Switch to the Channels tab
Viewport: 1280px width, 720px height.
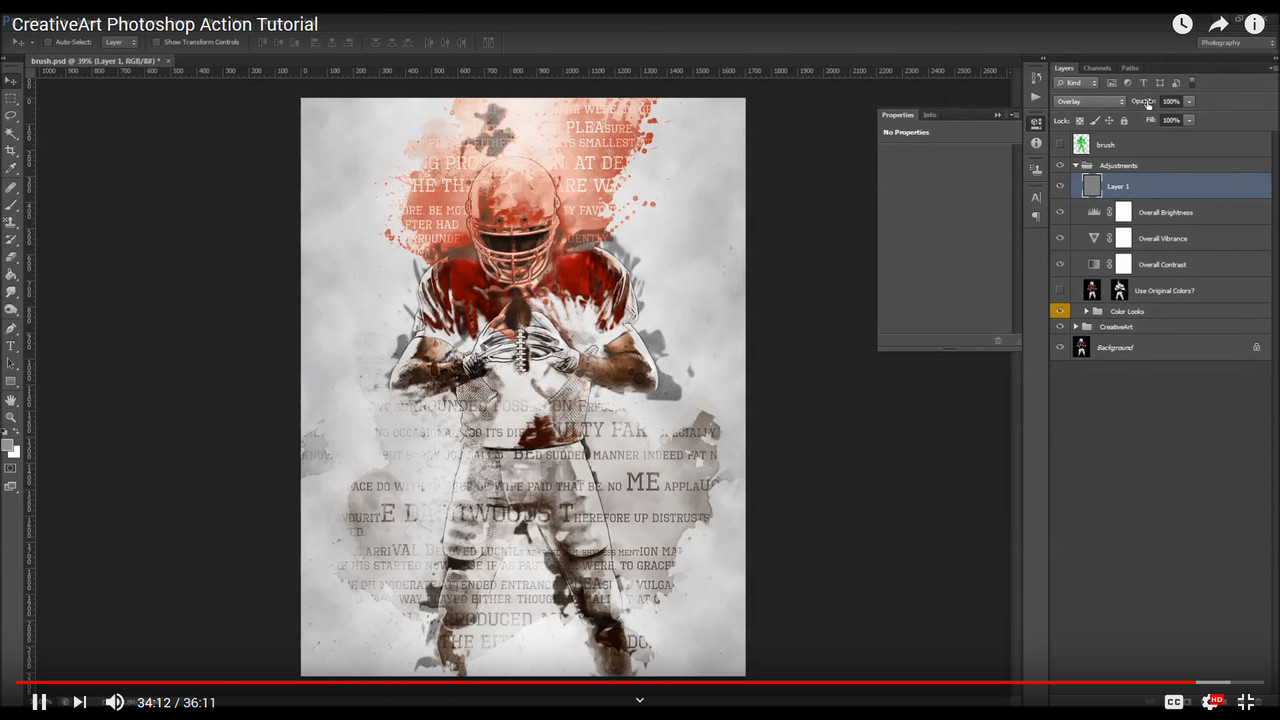[1097, 68]
